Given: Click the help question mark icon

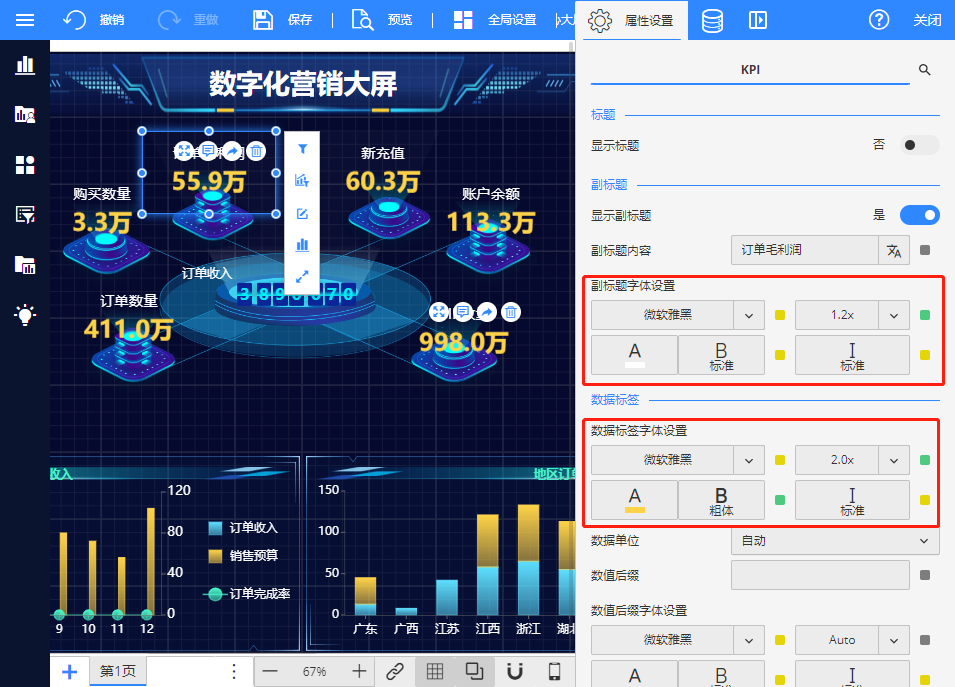Looking at the screenshot, I should pos(879,20).
